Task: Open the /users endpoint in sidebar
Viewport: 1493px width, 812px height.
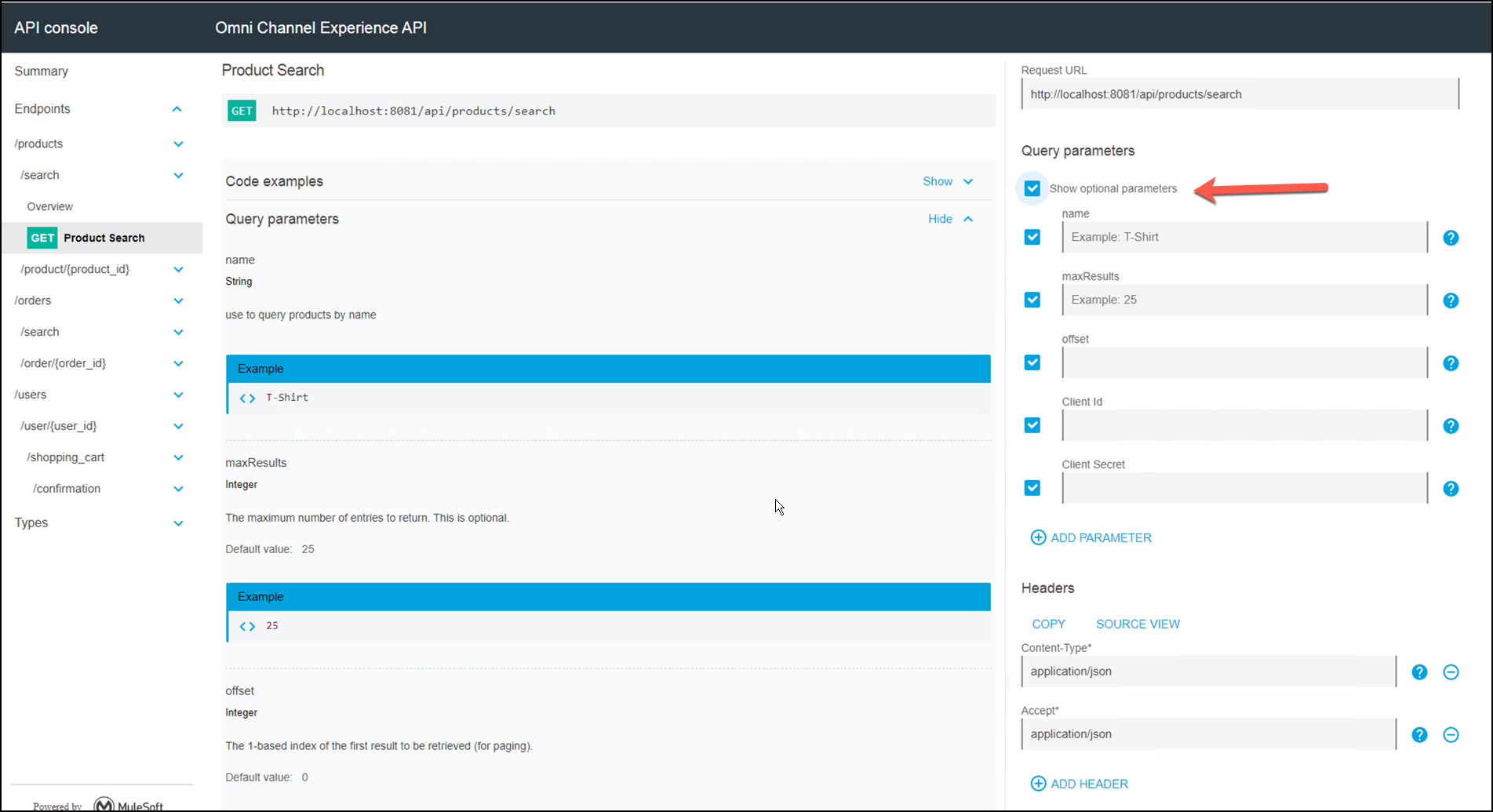Action: coord(31,395)
